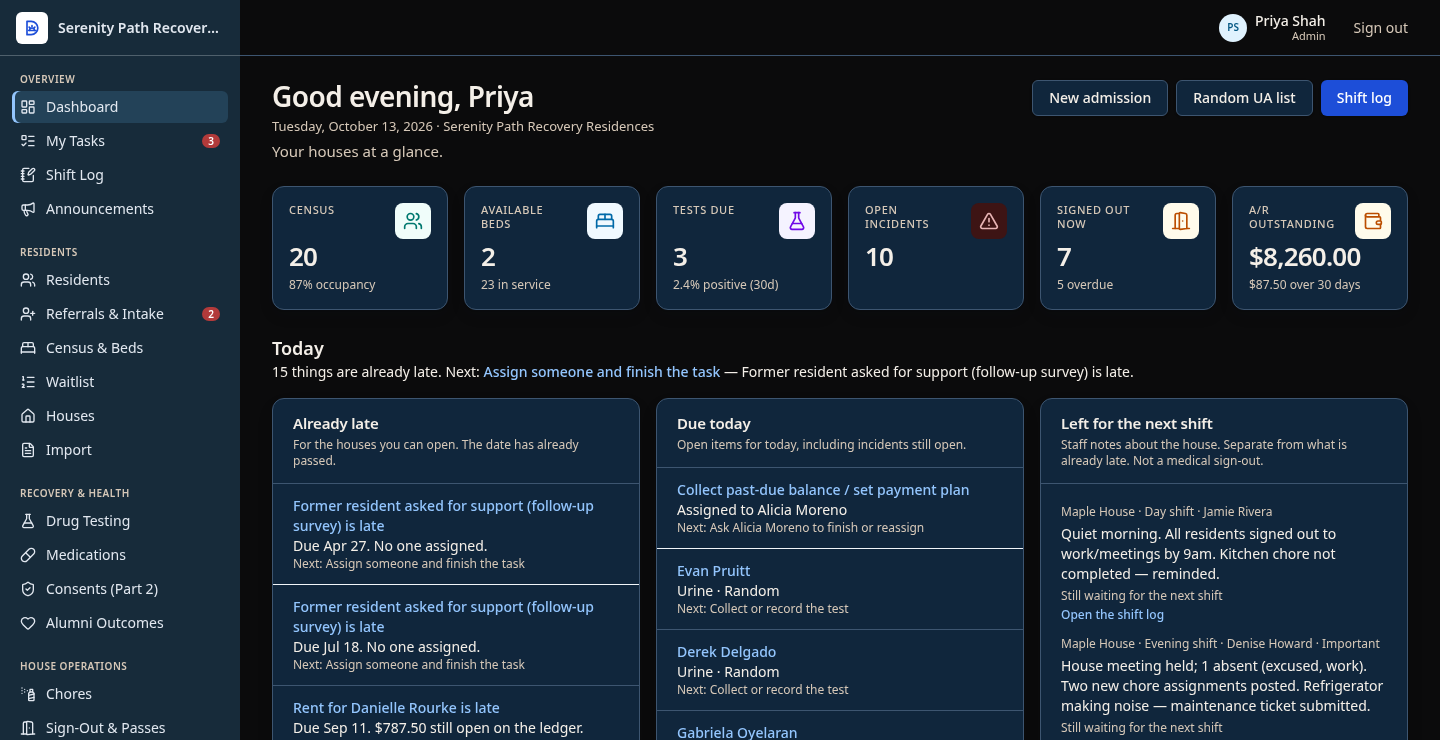The image size is (1440, 740).
Task: Click the A/R outstanding wallet icon
Action: tap(1373, 221)
